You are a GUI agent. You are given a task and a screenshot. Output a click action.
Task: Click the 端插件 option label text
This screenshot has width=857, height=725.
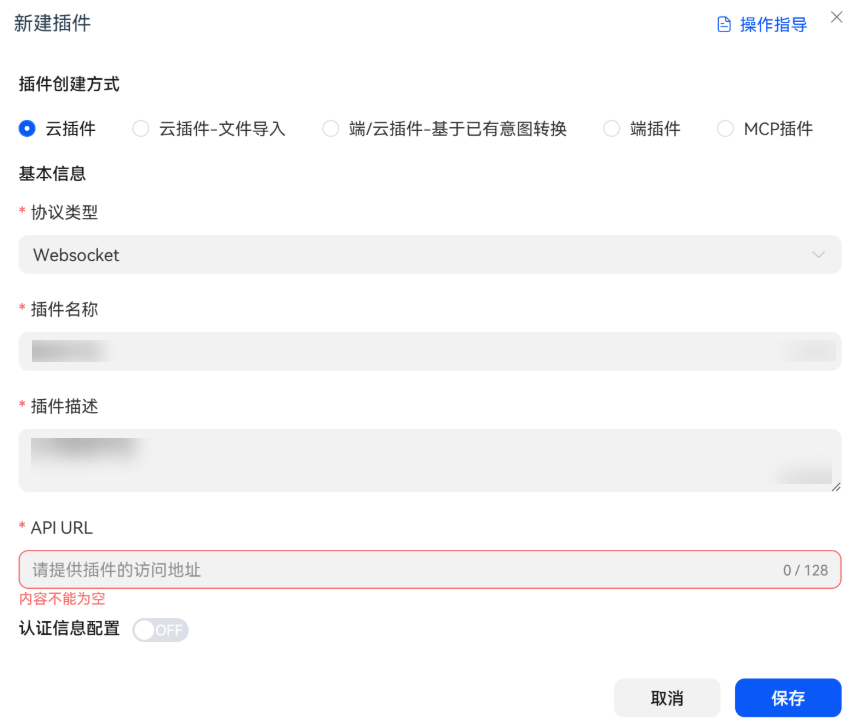coord(655,128)
